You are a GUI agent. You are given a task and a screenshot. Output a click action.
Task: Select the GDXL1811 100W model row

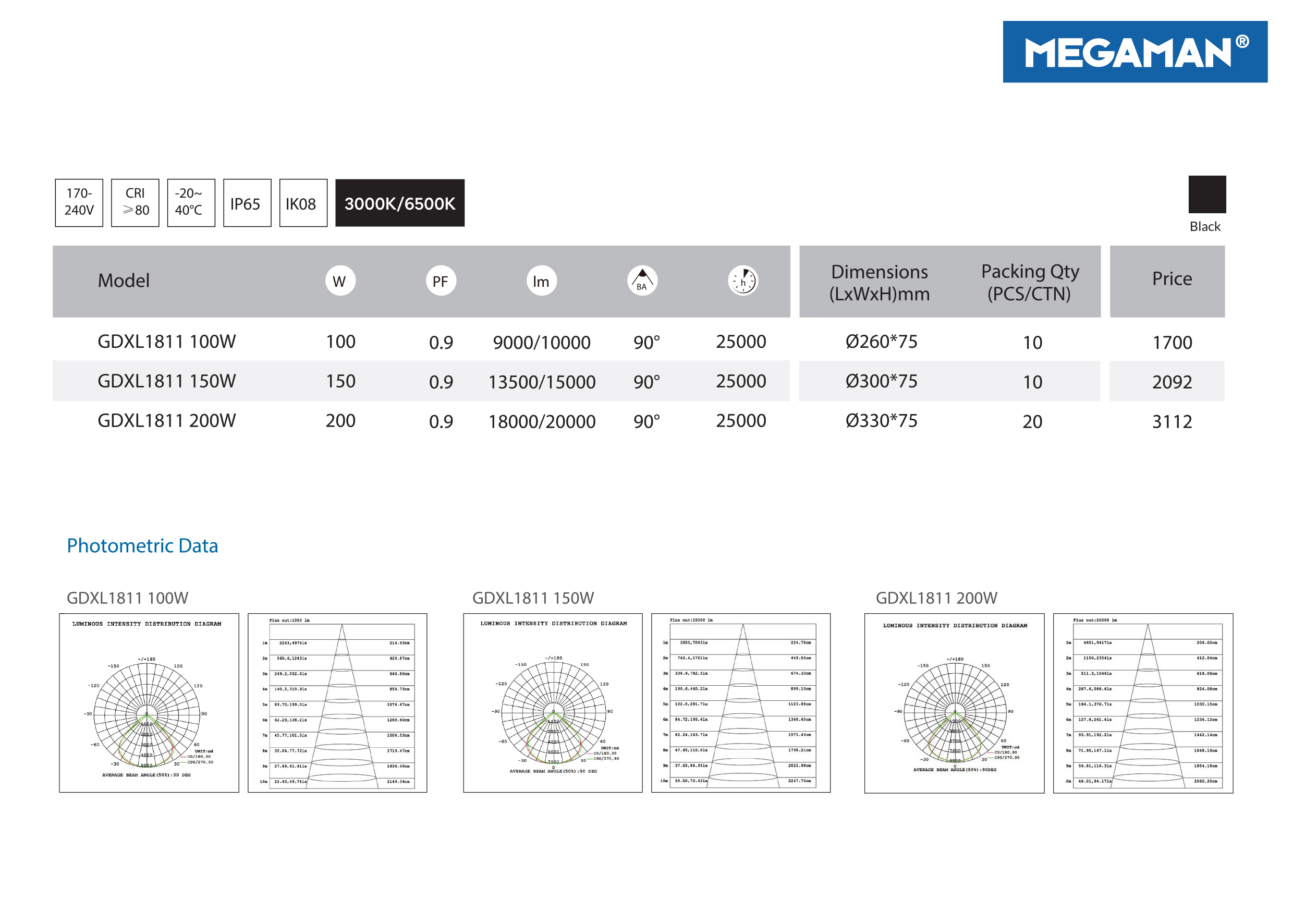click(167, 342)
